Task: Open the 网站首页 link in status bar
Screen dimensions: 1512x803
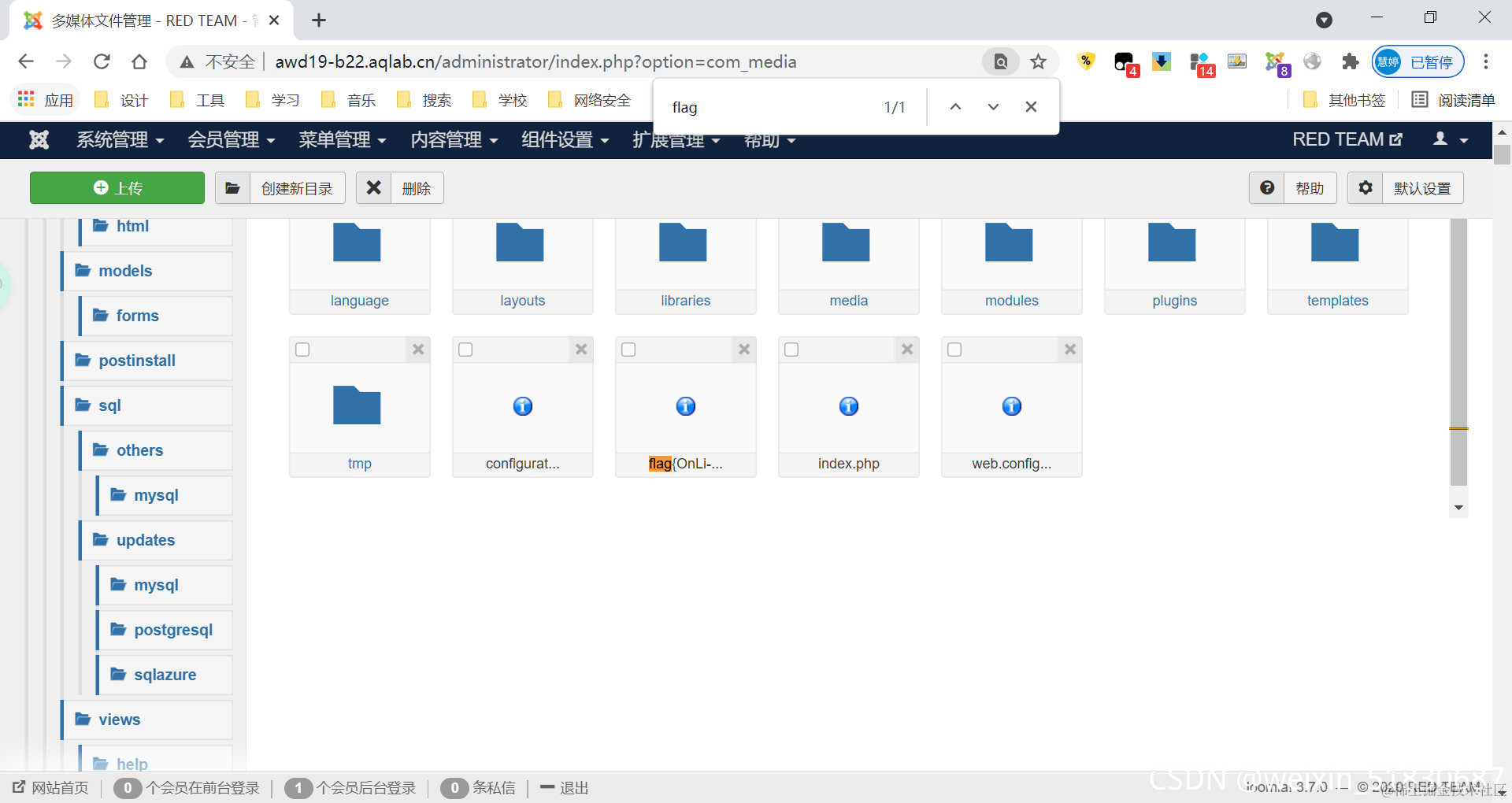Action: point(50,788)
